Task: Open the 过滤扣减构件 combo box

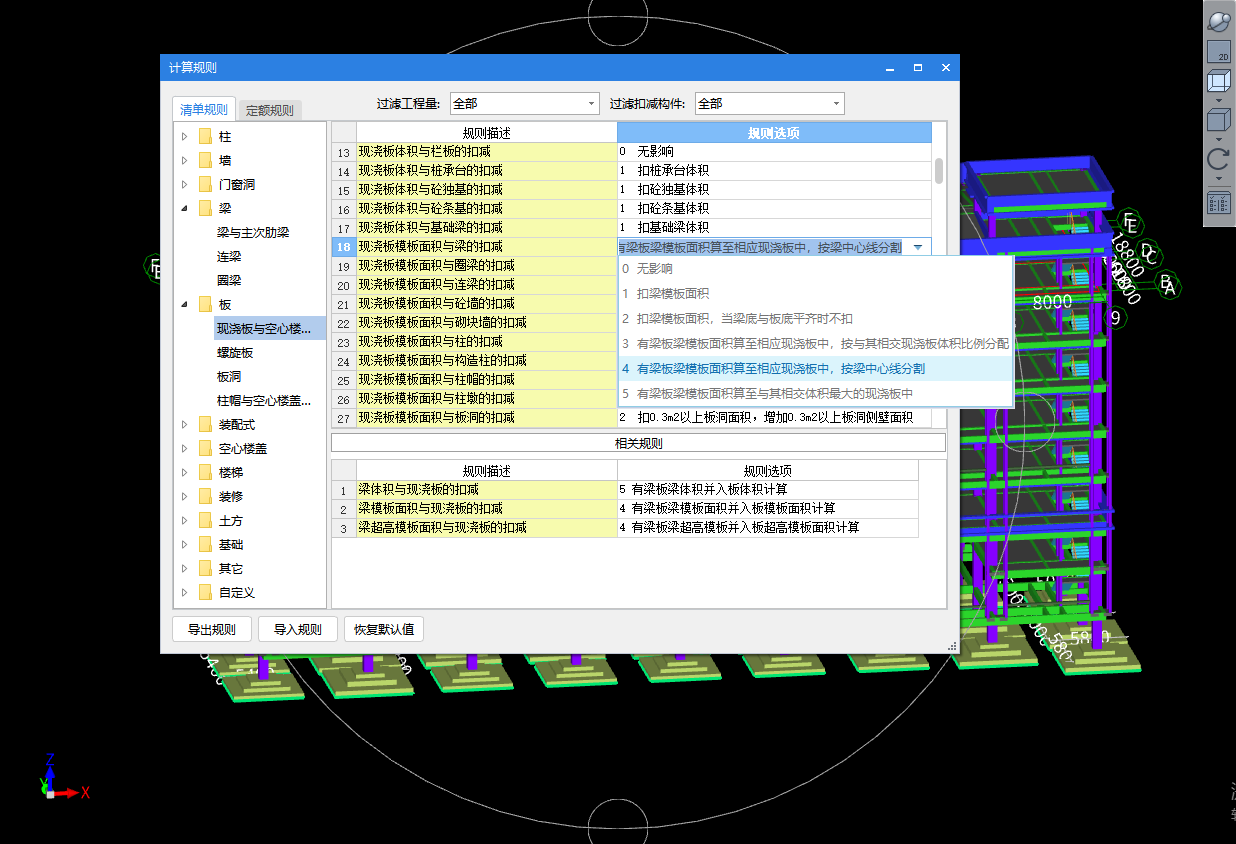Action: point(770,103)
